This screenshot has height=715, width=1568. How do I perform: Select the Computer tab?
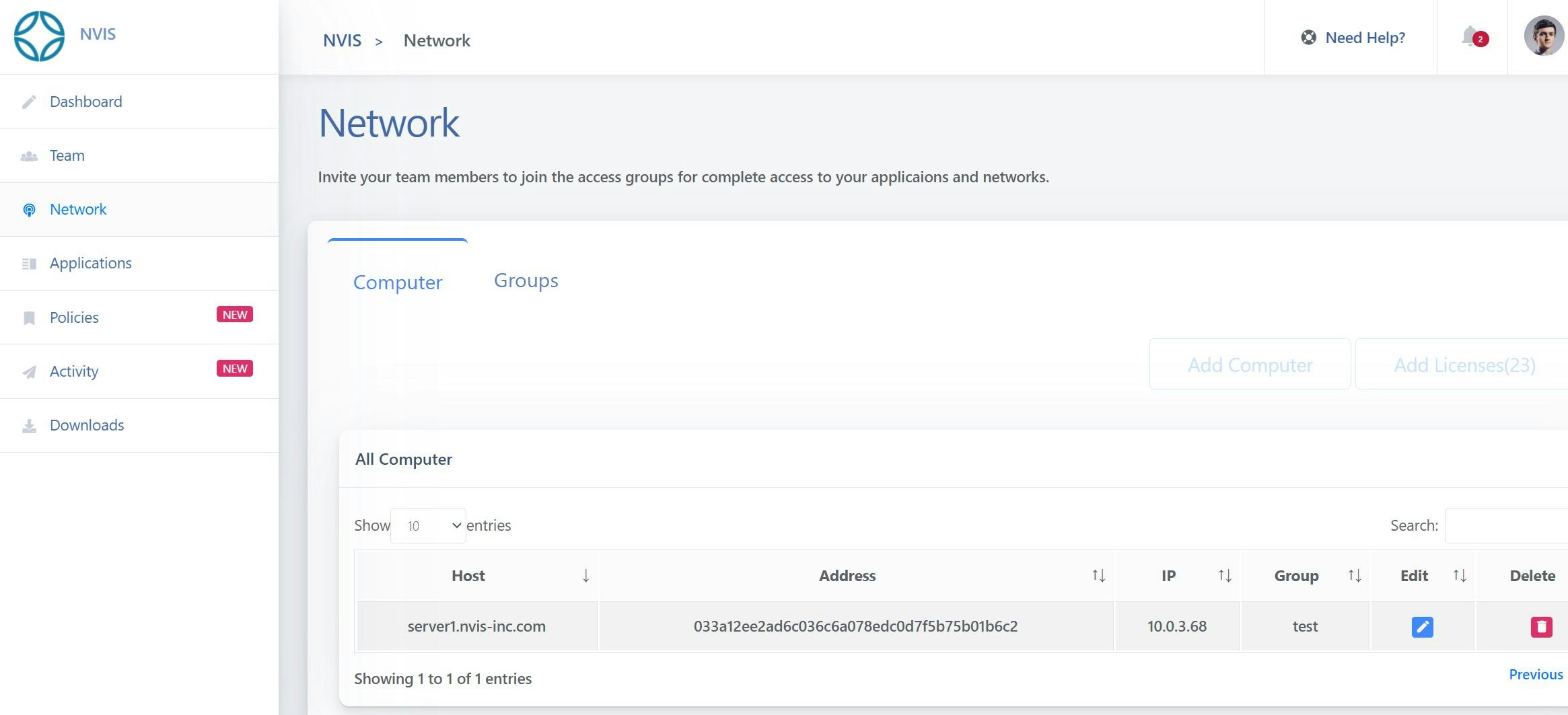pos(398,283)
